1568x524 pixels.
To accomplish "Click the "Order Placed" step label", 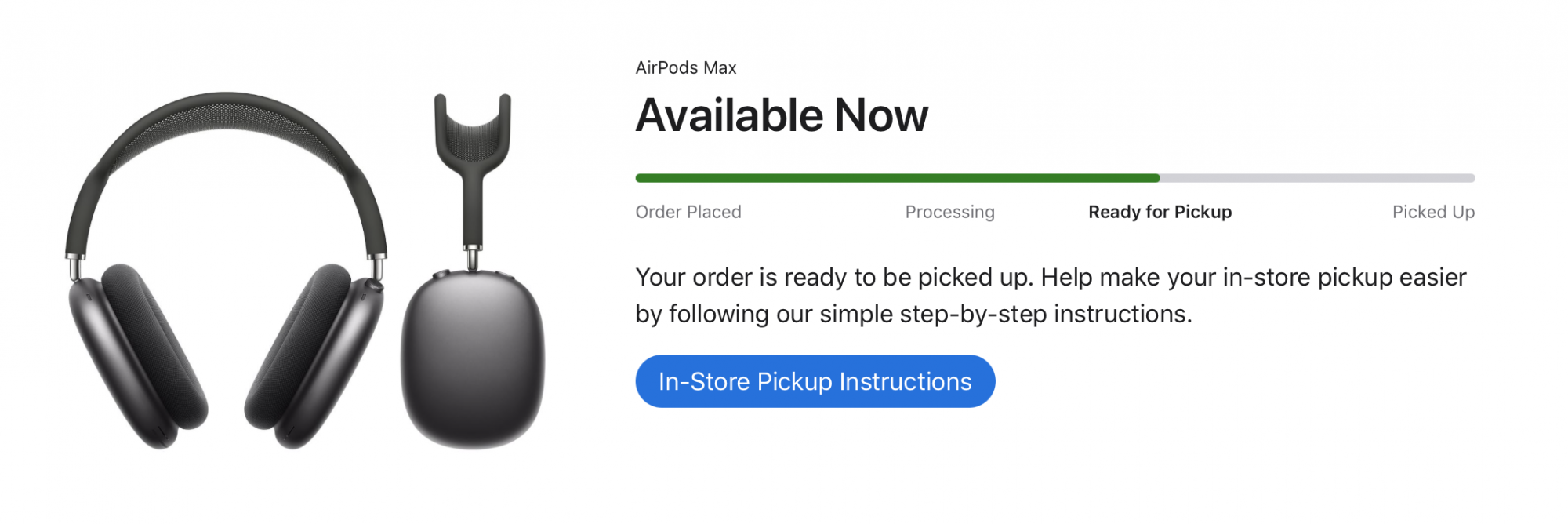I will pos(688,212).
